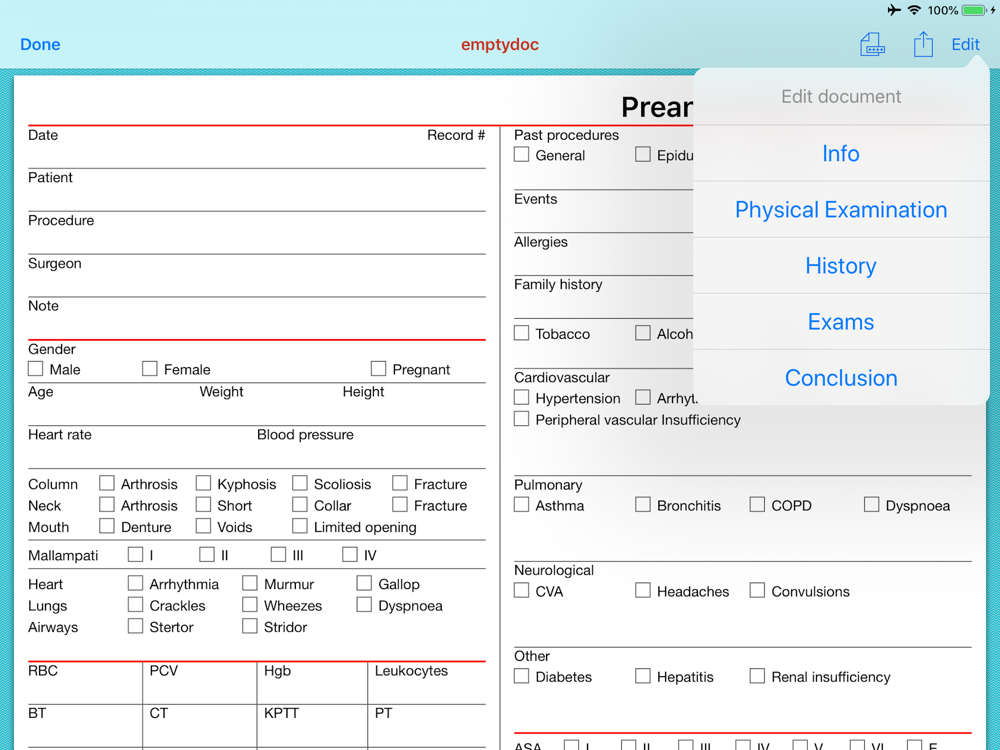Tap the Events field

coord(603,211)
